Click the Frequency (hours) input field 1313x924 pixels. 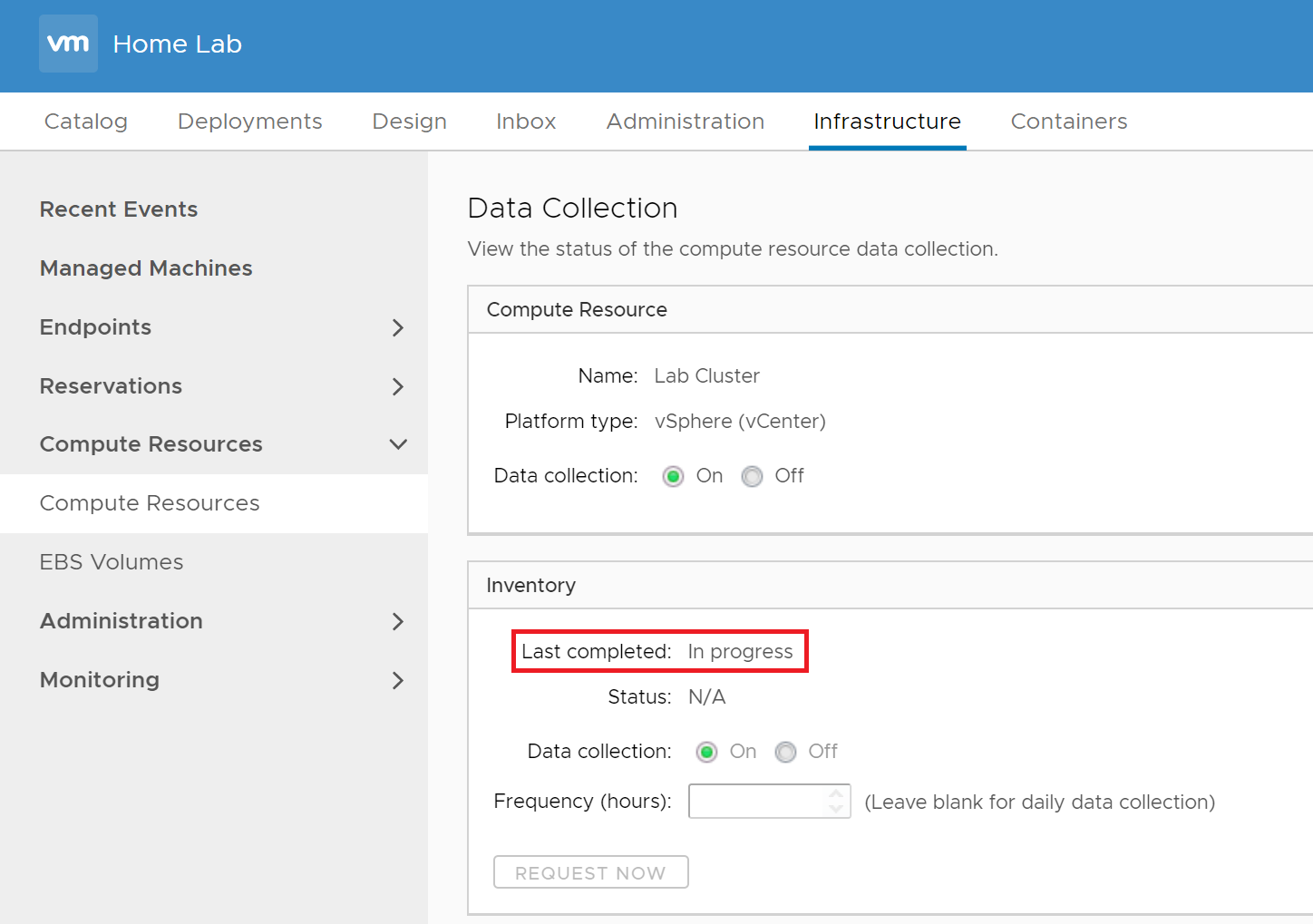756,802
